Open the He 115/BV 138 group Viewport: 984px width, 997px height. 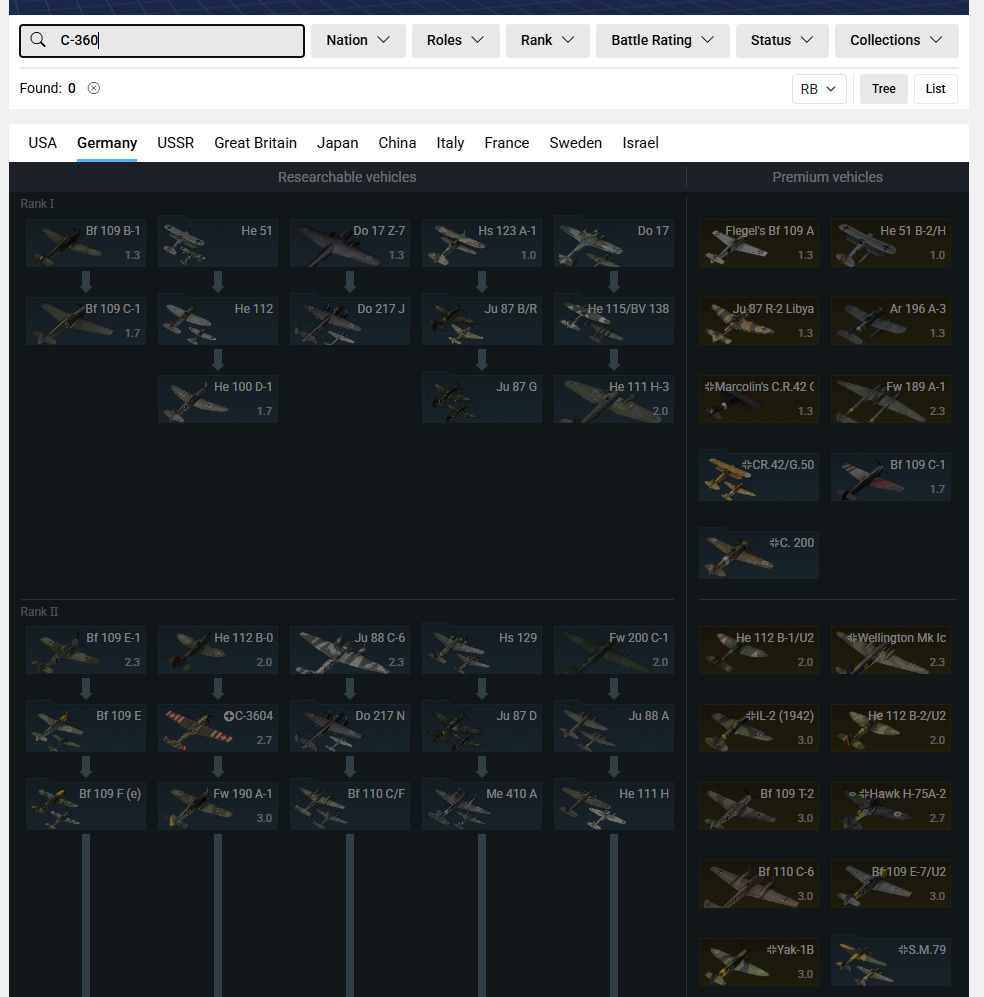tap(614, 320)
